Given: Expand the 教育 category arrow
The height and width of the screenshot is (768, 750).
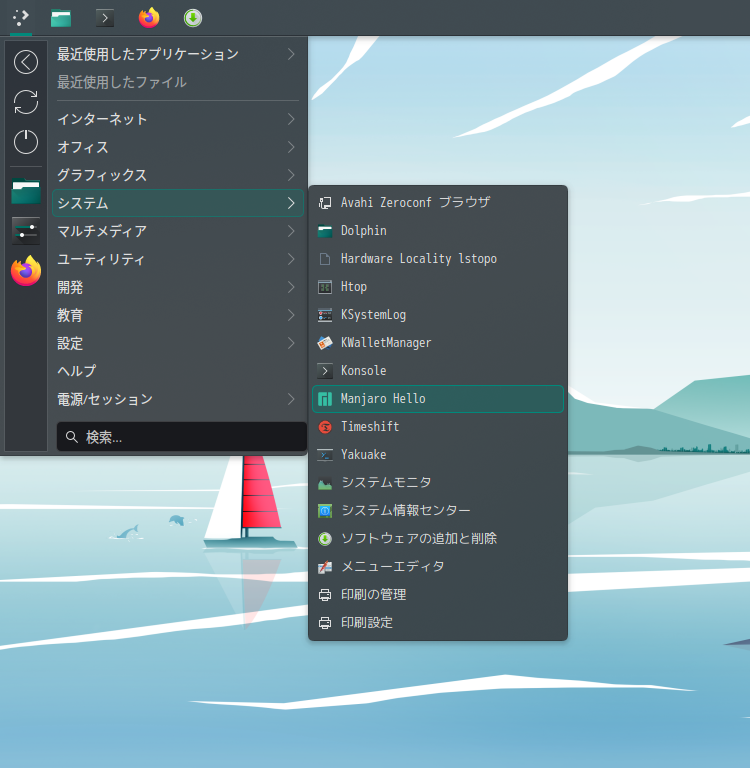Looking at the screenshot, I should [291, 315].
